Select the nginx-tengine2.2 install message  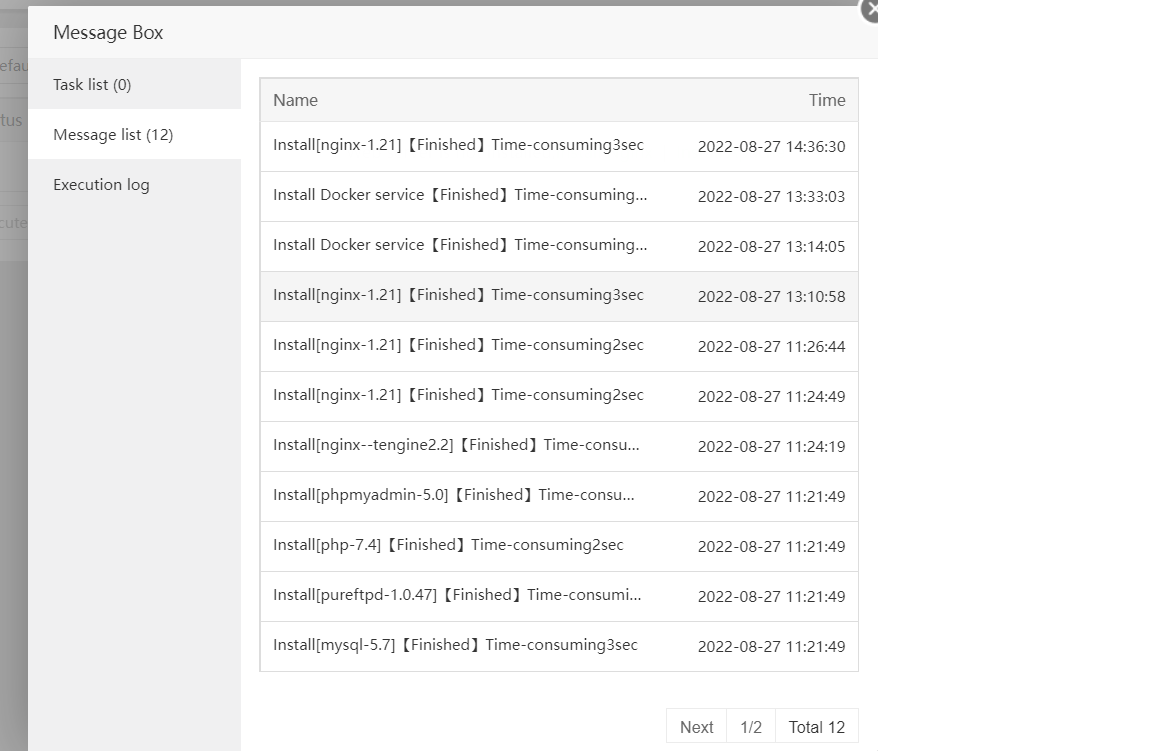(456, 446)
